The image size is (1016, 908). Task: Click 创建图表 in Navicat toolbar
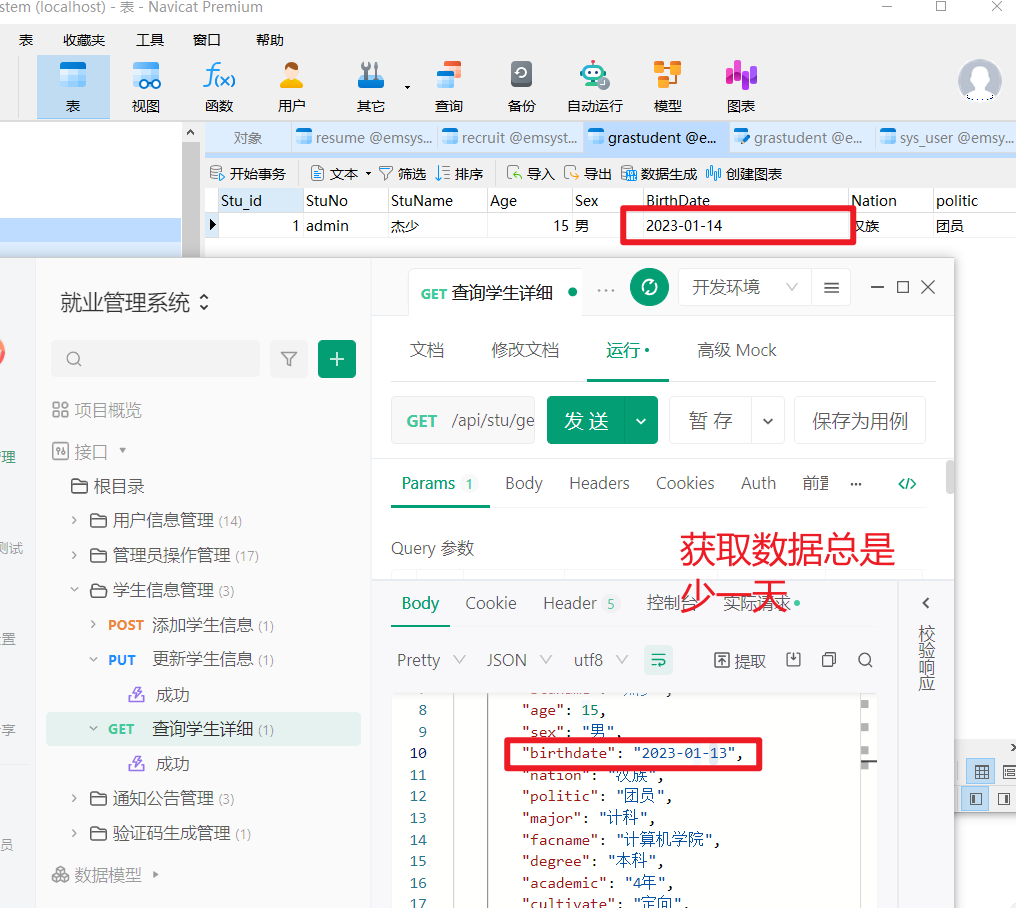tap(744, 174)
